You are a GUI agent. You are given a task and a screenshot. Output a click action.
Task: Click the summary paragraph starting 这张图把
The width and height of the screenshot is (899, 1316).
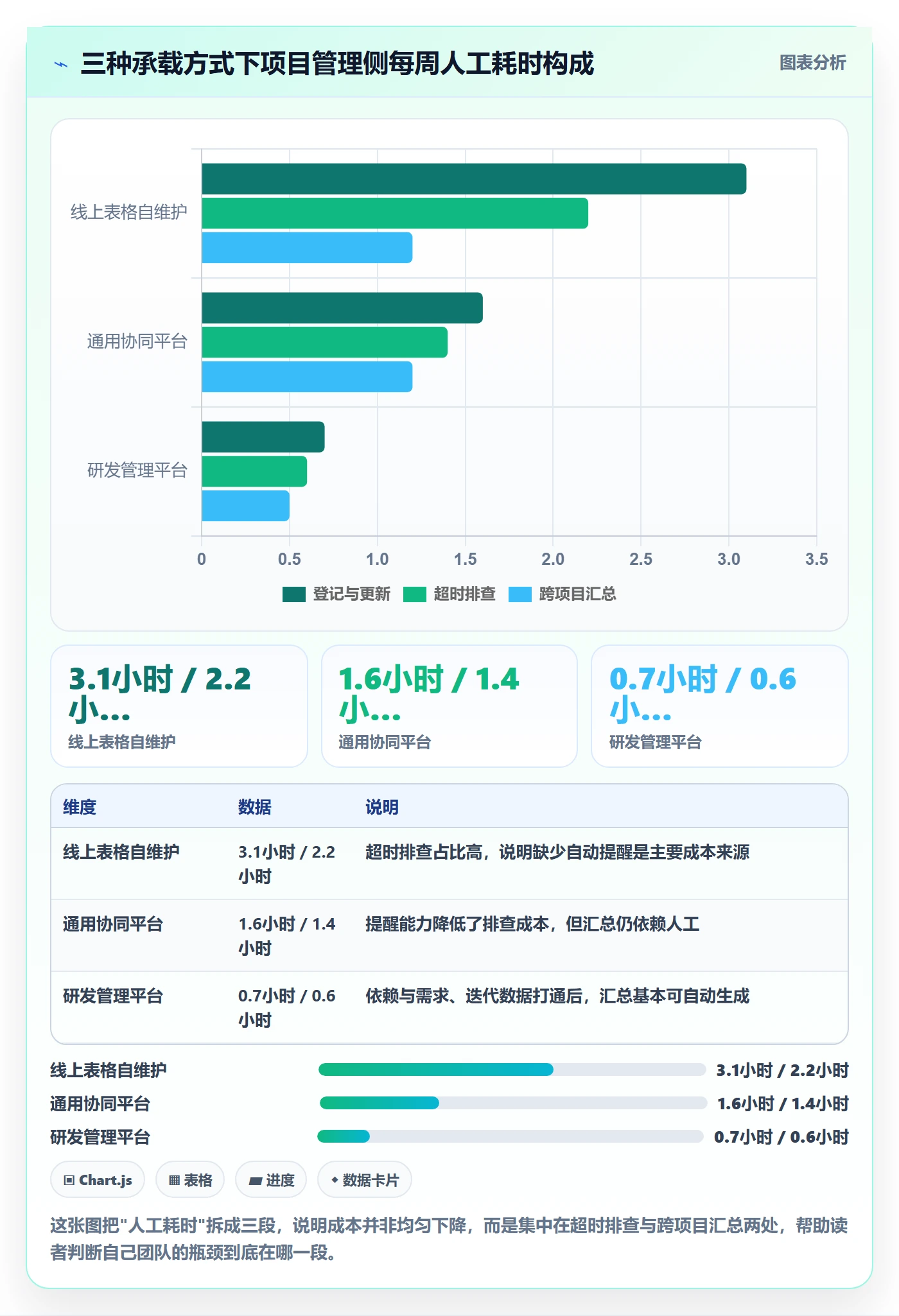point(449,1239)
